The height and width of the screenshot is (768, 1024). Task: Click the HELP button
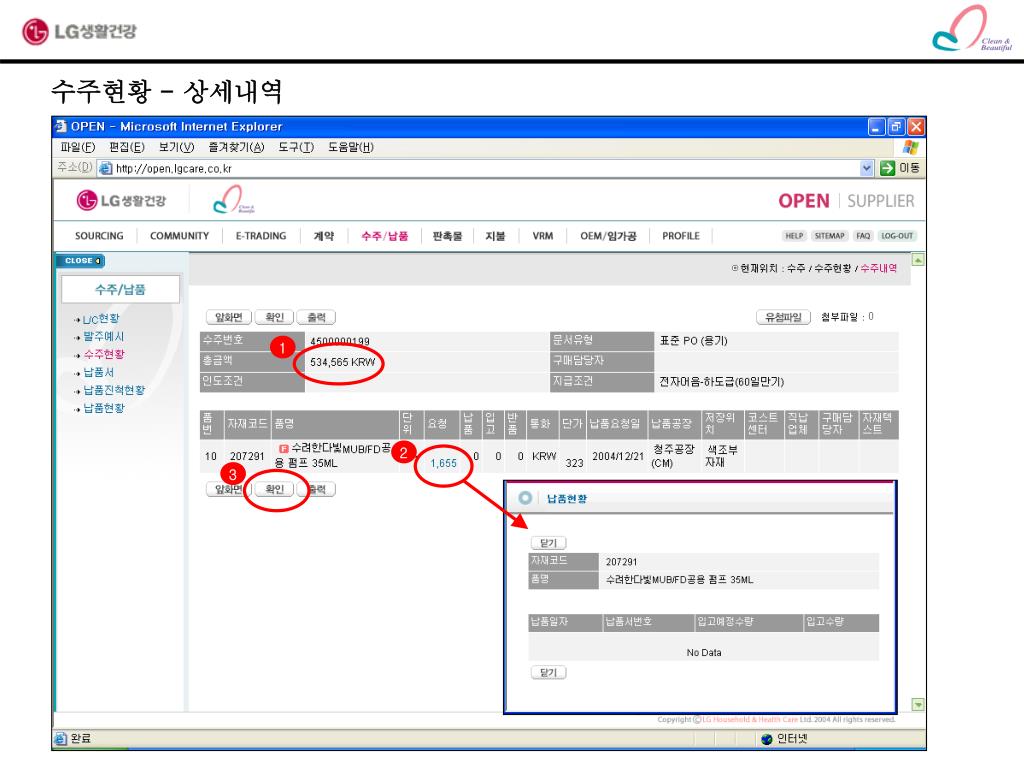click(x=794, y=236)
